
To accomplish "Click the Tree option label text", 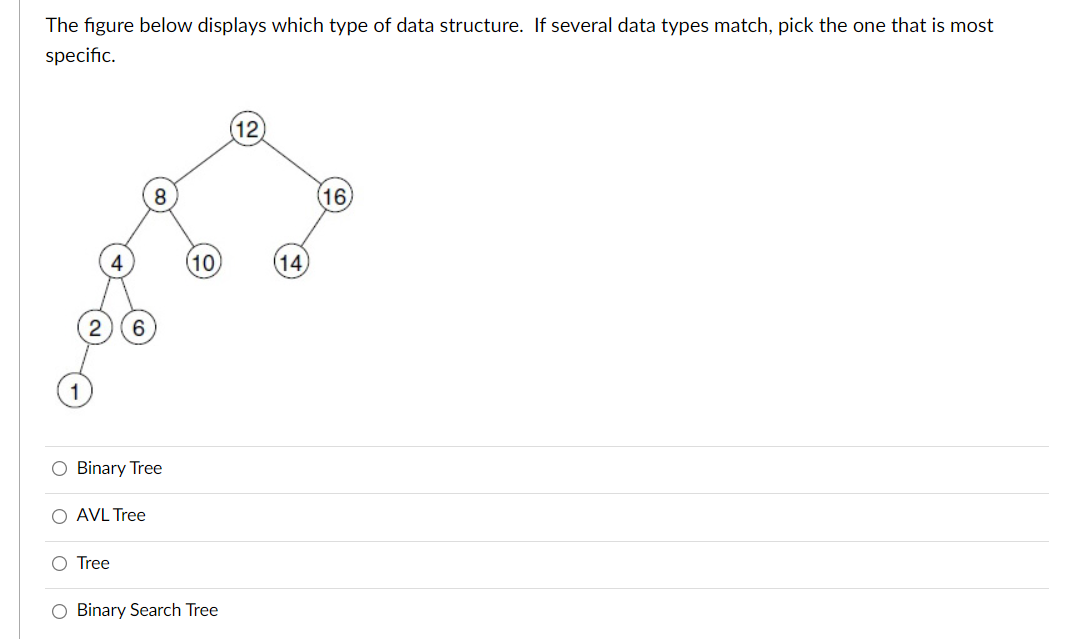I will (94, 562).
